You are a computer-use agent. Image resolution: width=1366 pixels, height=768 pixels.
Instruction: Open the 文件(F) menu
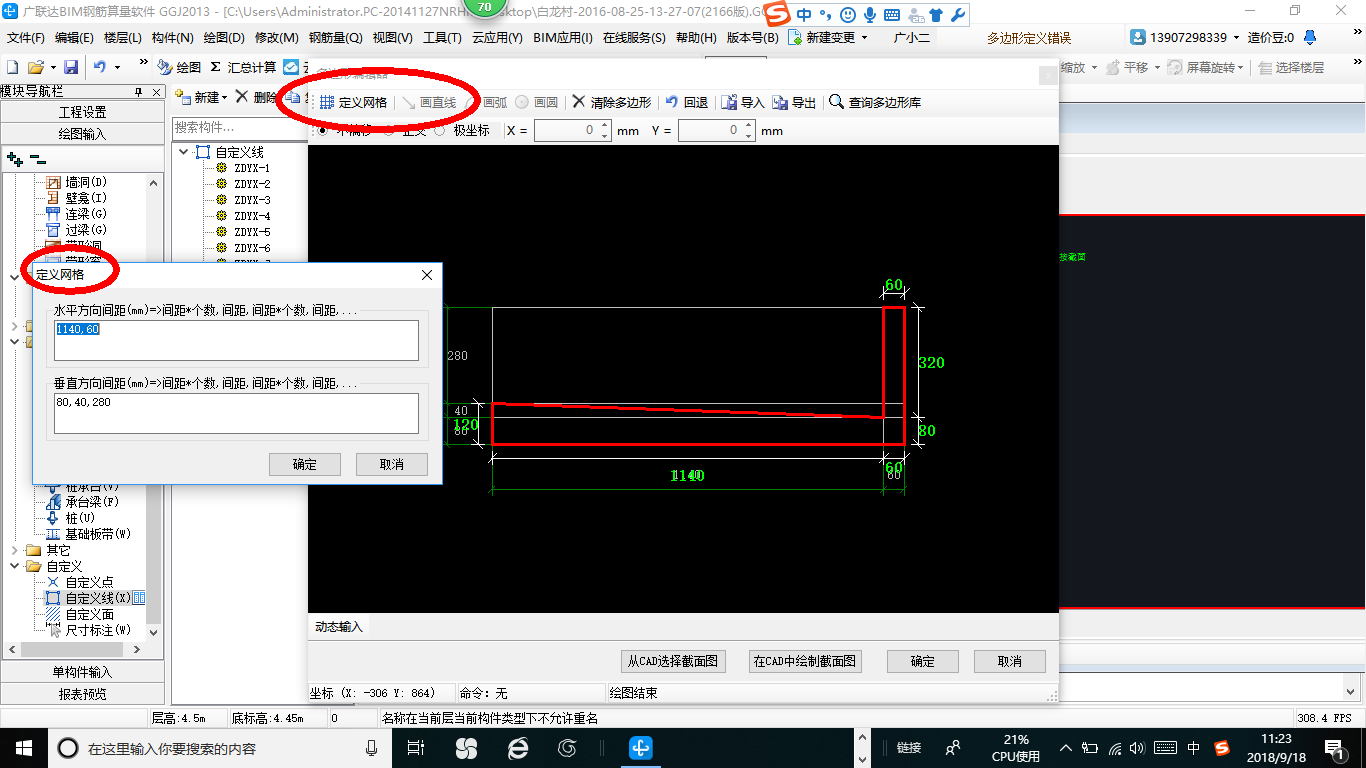pos(26,38)
